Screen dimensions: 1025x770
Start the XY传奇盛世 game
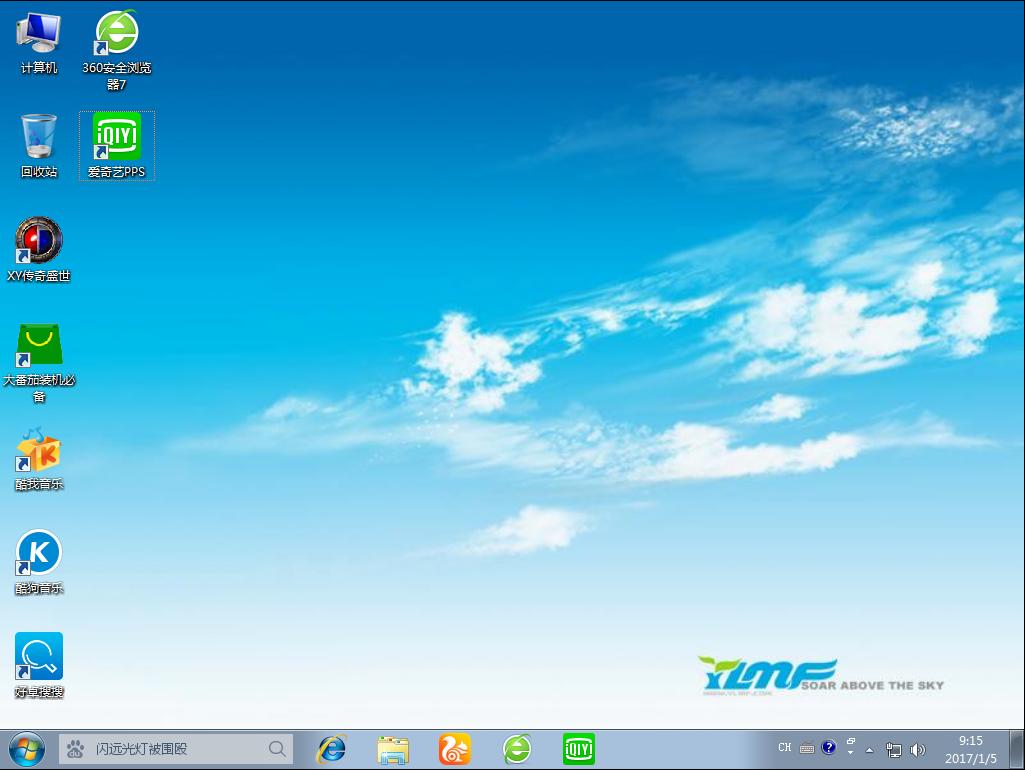[x=38, y=240]
